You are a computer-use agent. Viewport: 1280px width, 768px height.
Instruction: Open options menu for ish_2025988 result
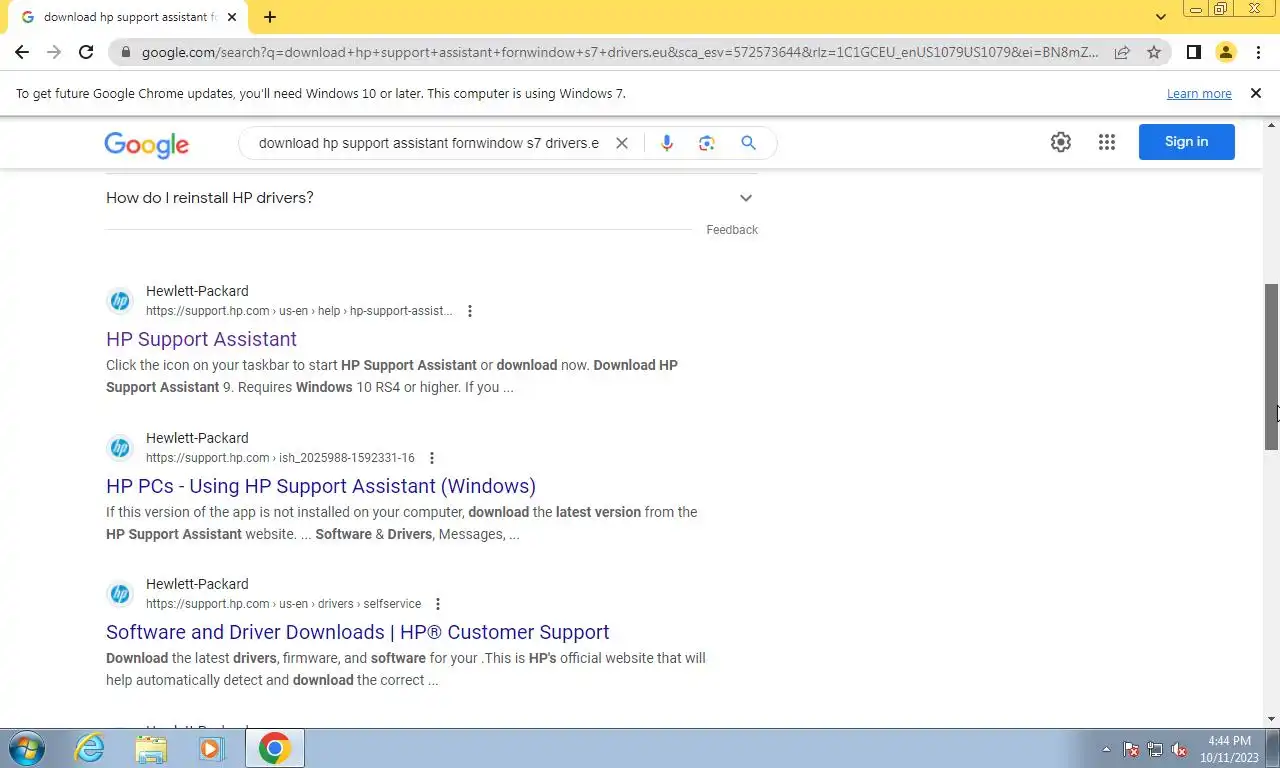coord(432,458)
